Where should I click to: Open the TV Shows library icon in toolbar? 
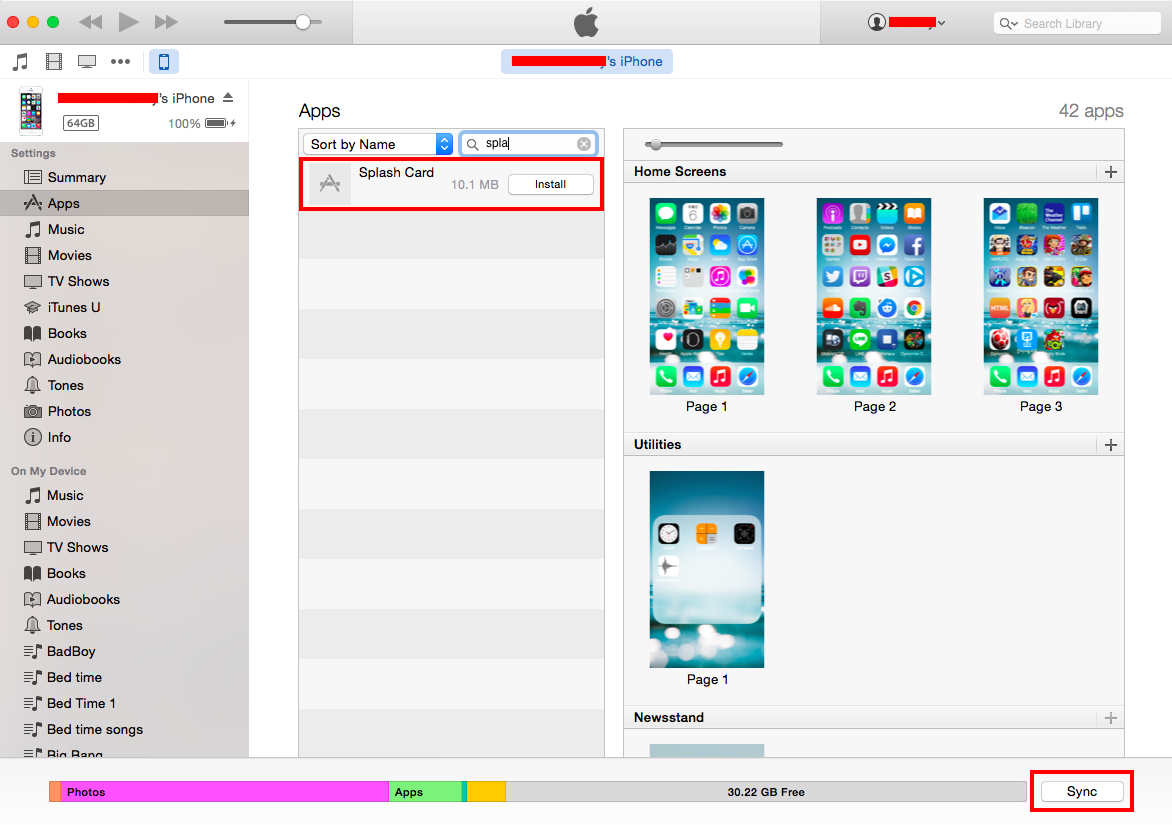pos(87,61)
